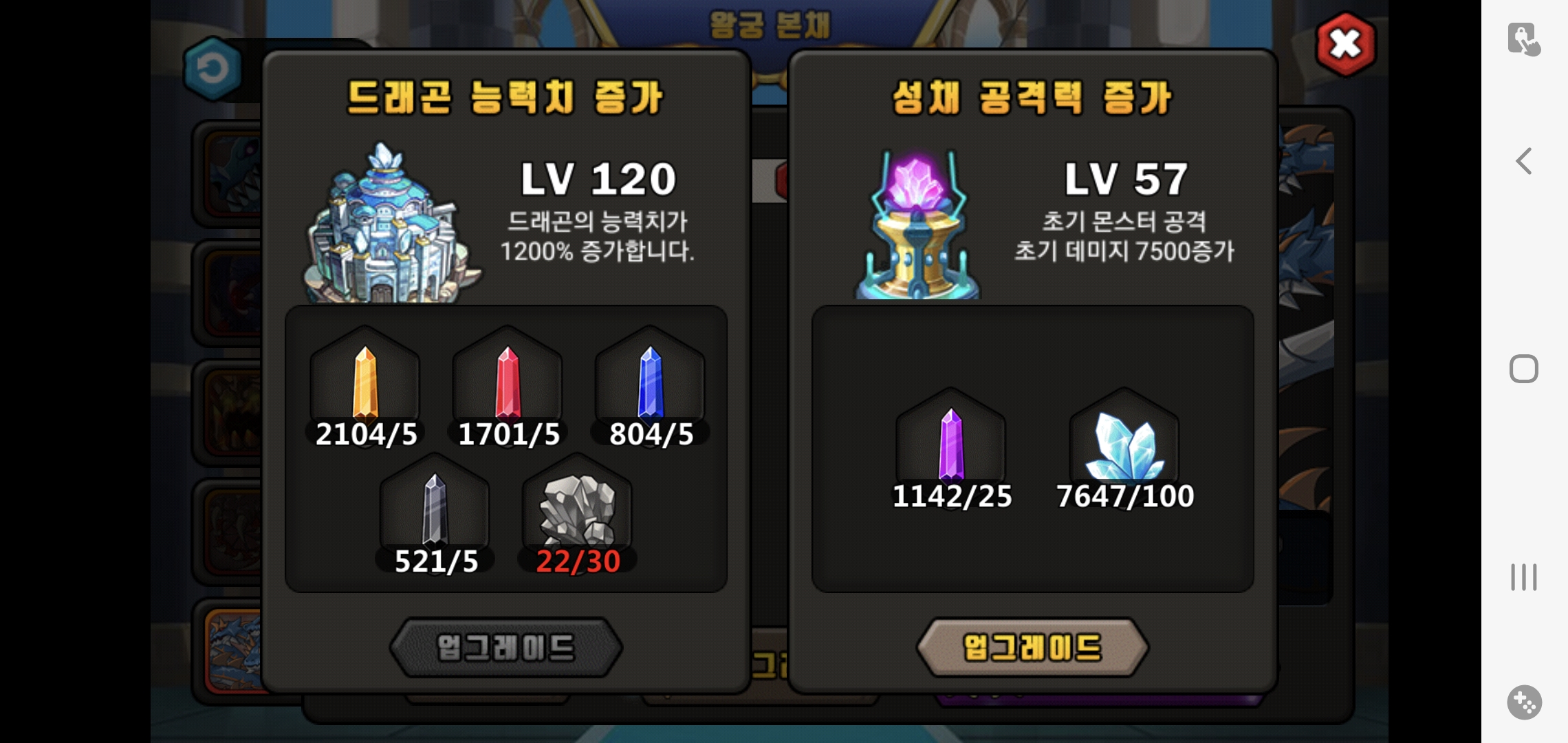1568x743 pixels.
Task: Click the blue refresh arrow icon
Action: click(x=213, y=69)
